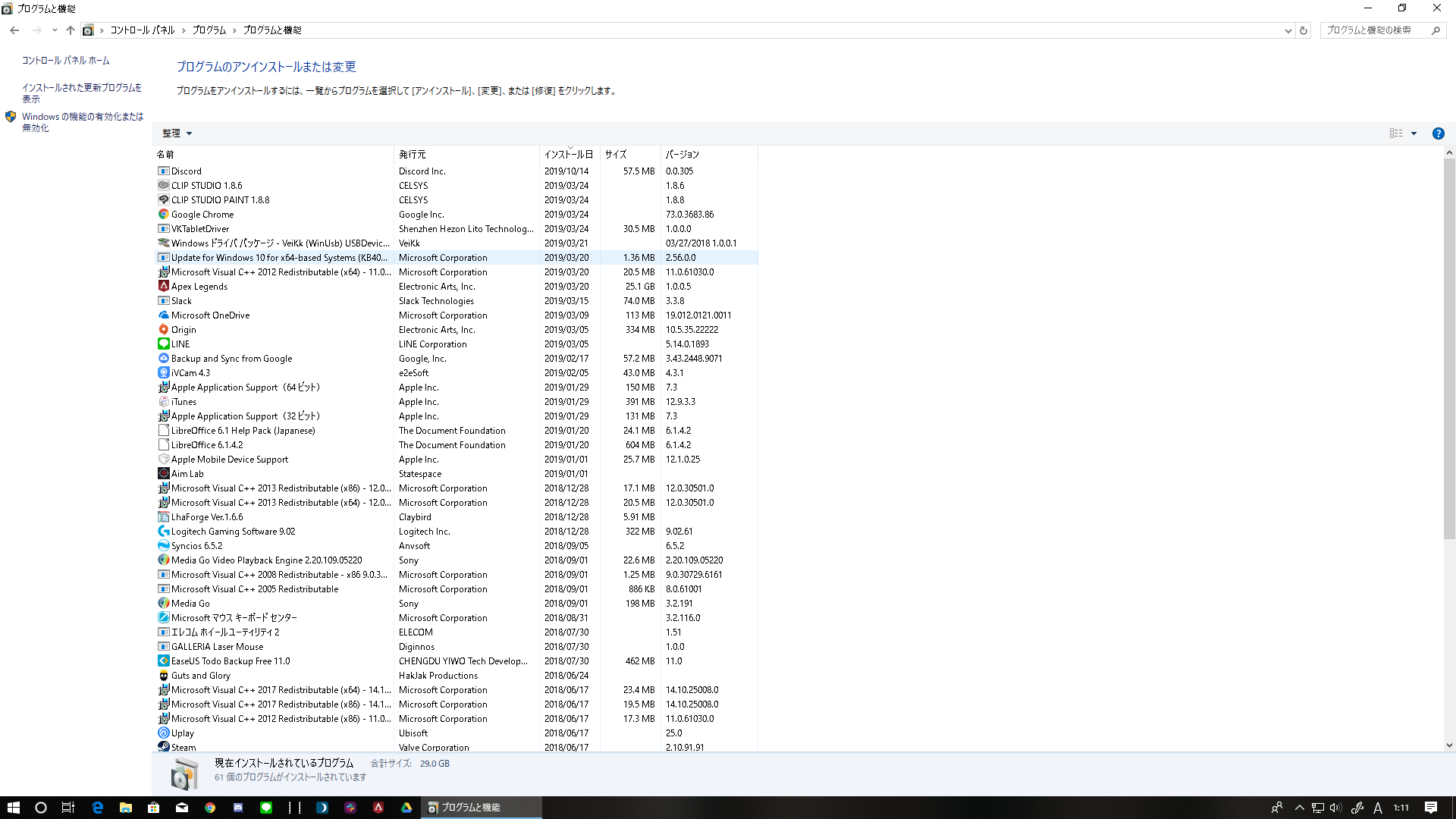Click the view options icon in the toolbar
The width and height of the screenshot is (1456, 819).
coord(1396,133)
